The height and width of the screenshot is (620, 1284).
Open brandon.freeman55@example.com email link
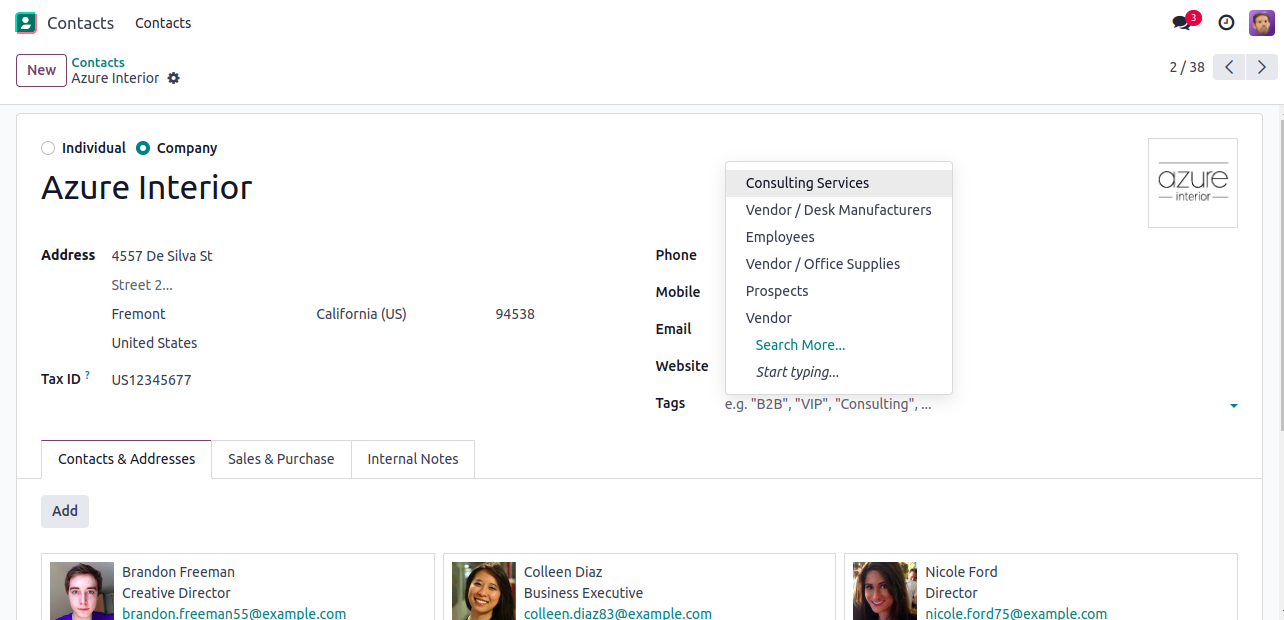tap(234, 614)
